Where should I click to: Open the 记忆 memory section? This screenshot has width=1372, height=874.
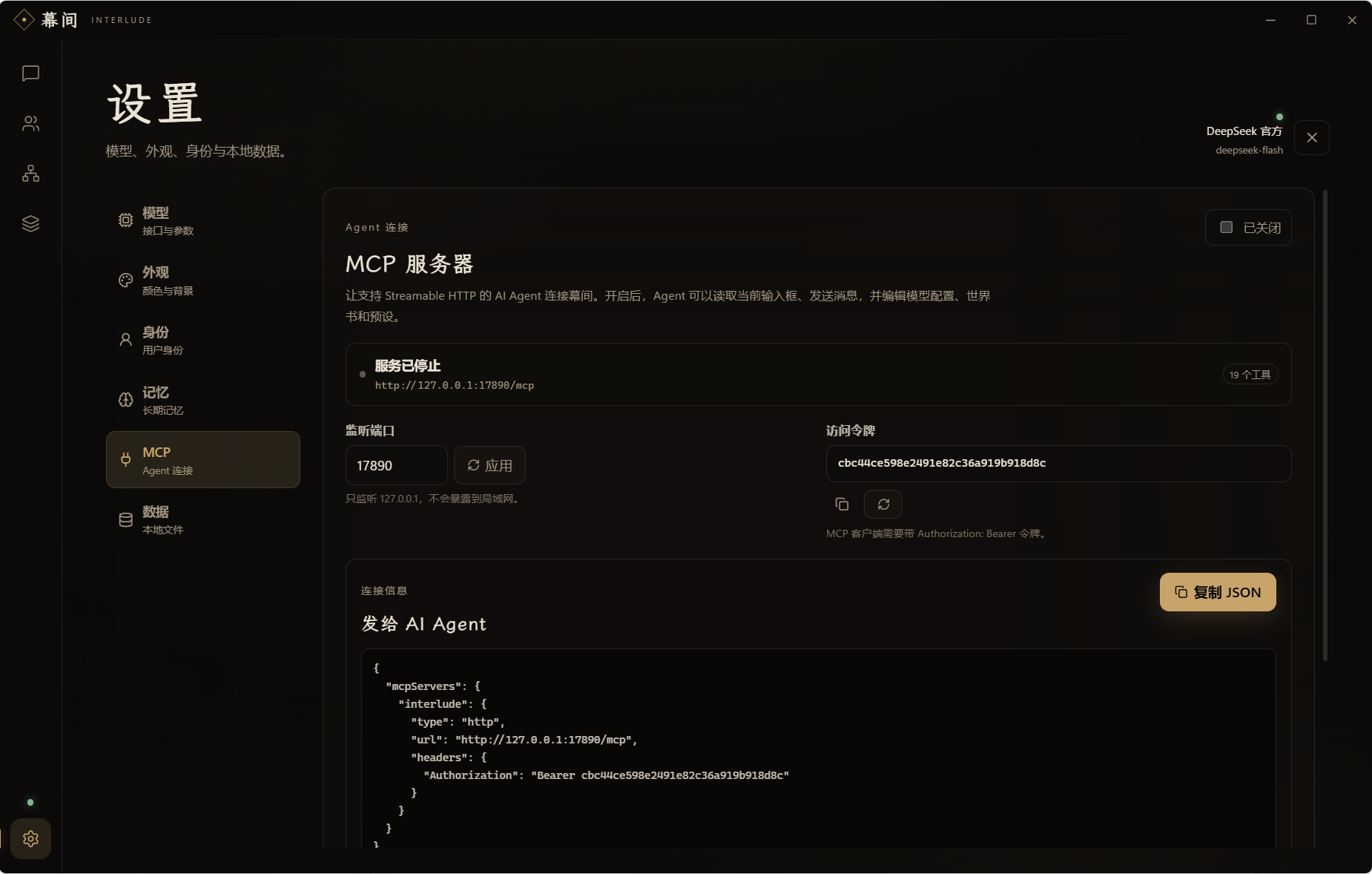[203, 400]
